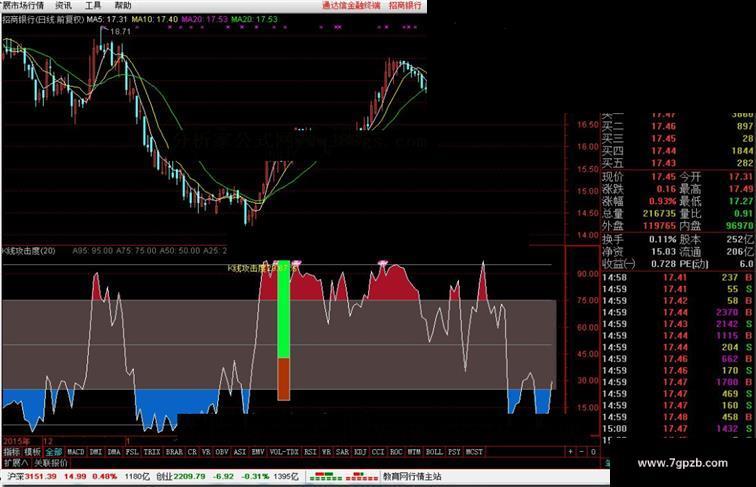
Task: Click the red-green market breadth indicator icon
Action: (343, 477)
